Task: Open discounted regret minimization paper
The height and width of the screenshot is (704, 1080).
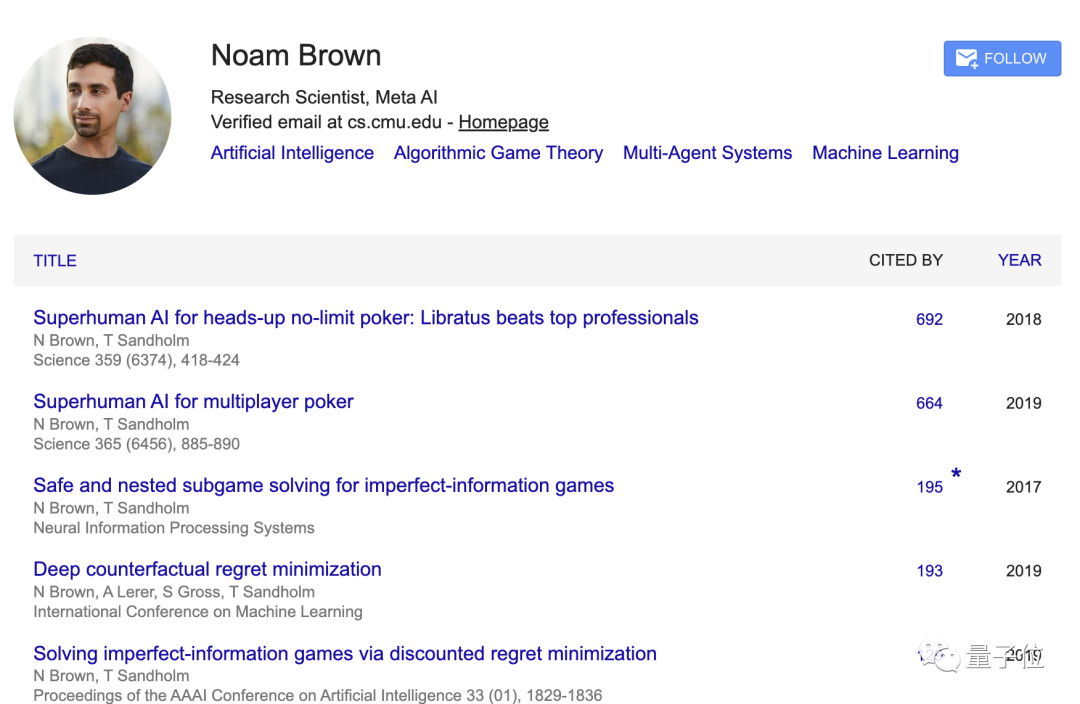Action: [345, 654]
